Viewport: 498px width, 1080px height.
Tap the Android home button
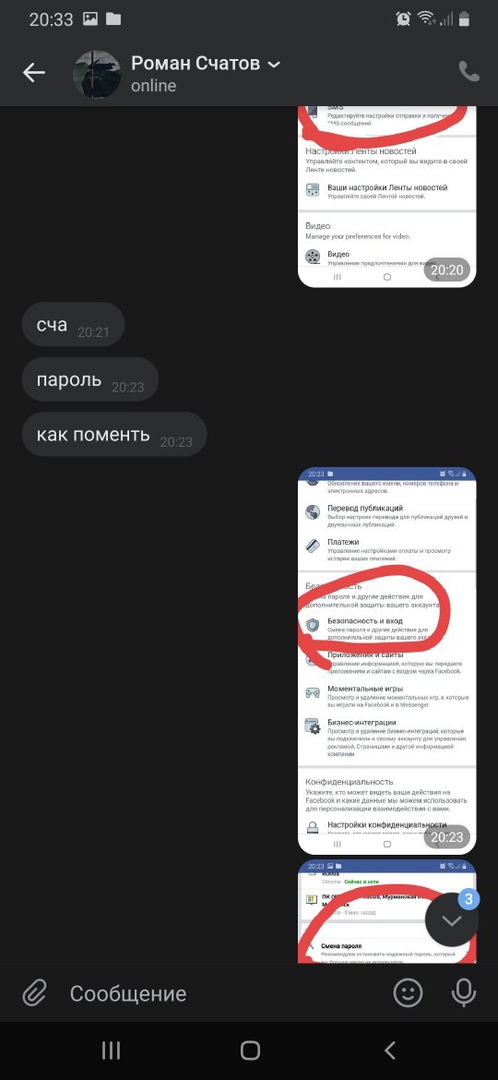[250, 1050]
